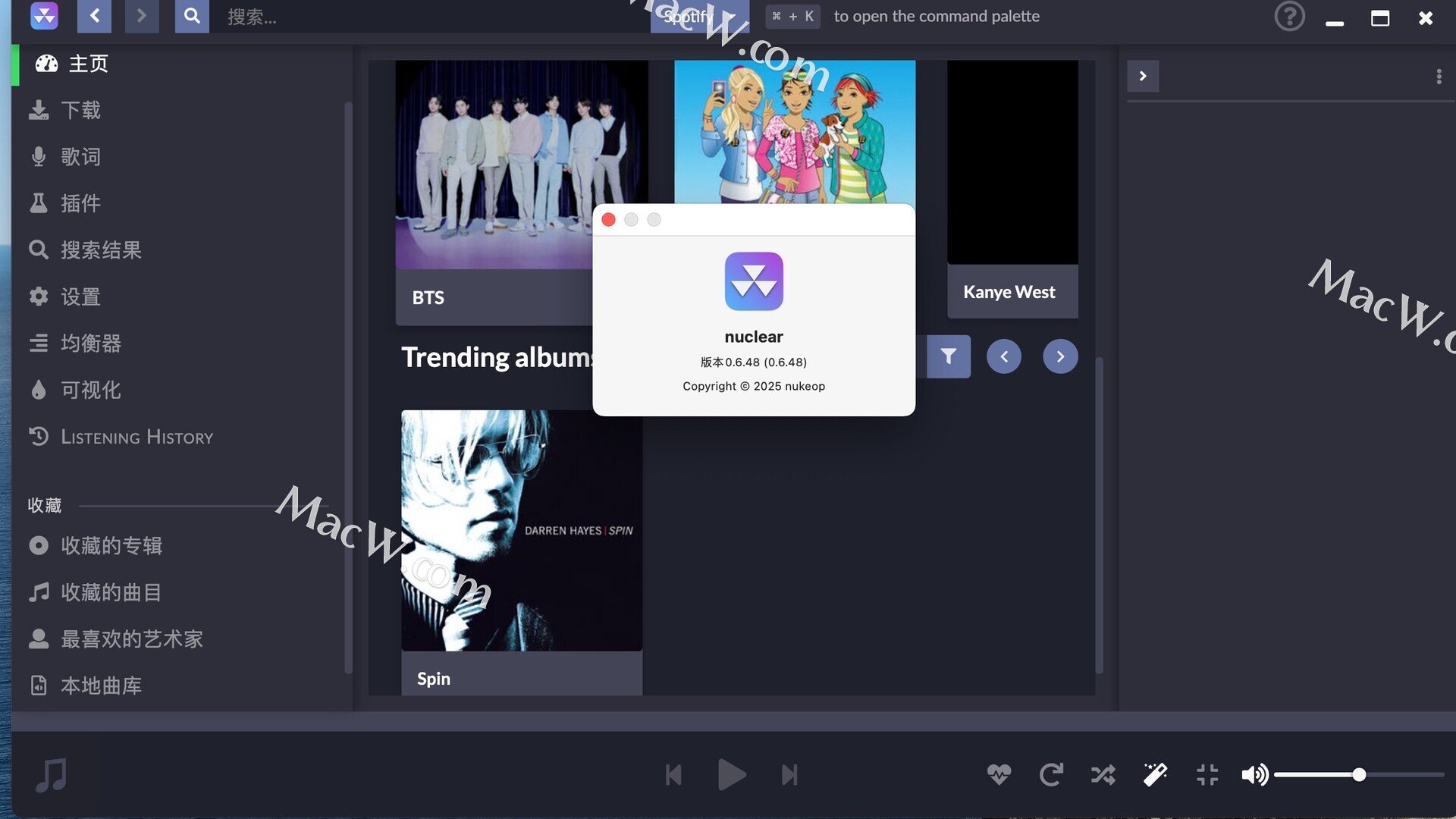Open Listening History in the sidebar
The image size is (1456, 819).
pyautogui.click(x=182, y=437)
